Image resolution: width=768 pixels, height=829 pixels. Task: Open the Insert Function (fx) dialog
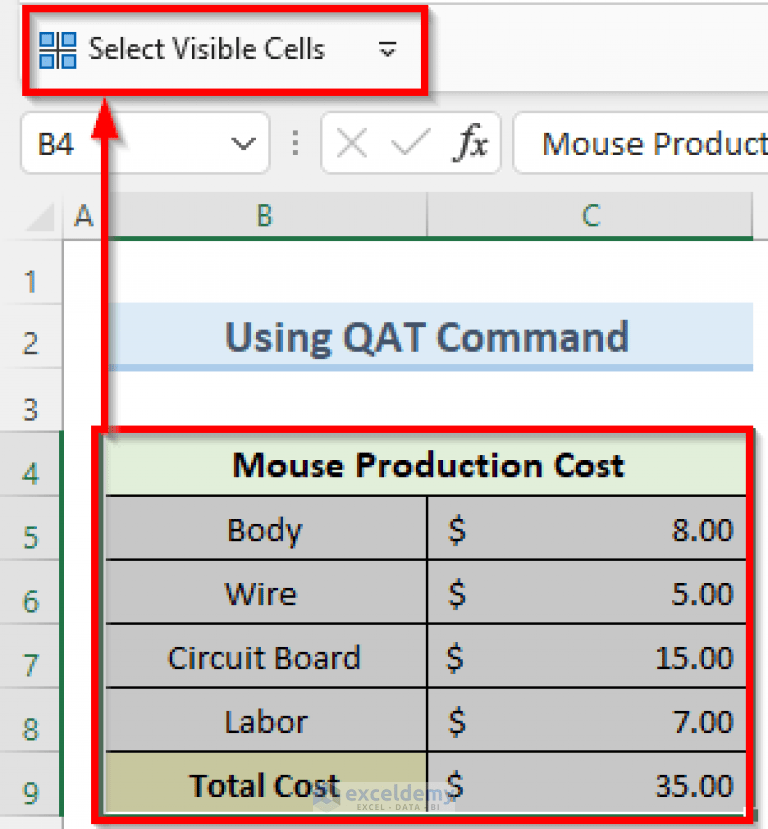coord(470,143)
